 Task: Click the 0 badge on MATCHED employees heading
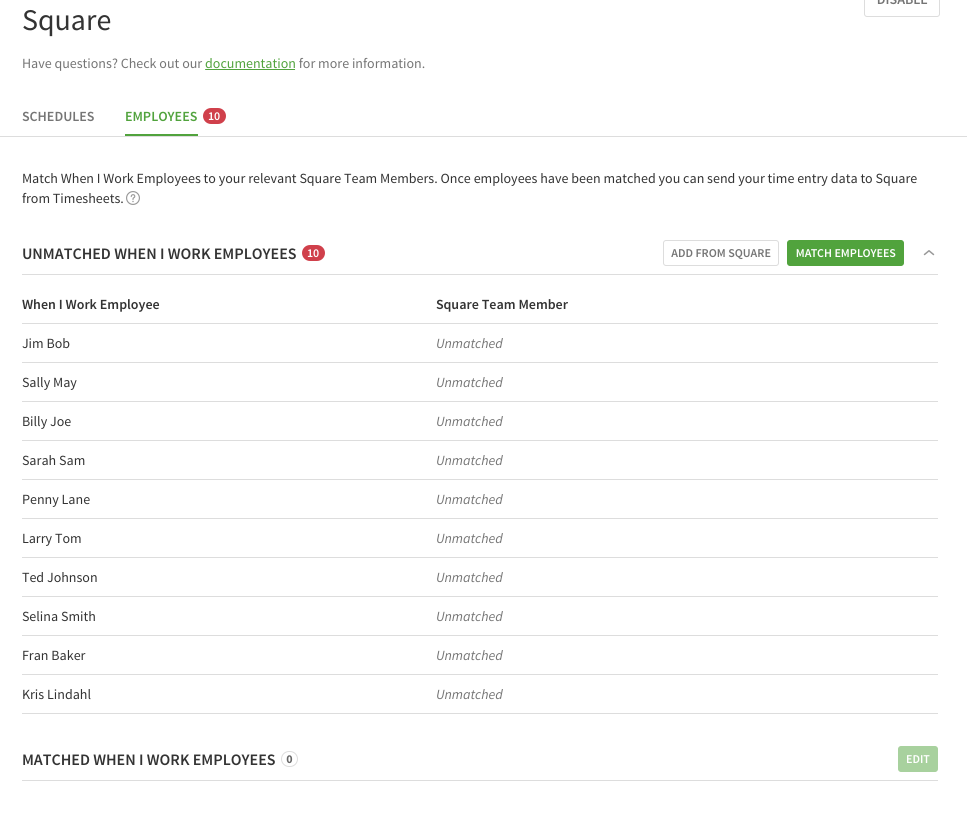click(289, 759)
